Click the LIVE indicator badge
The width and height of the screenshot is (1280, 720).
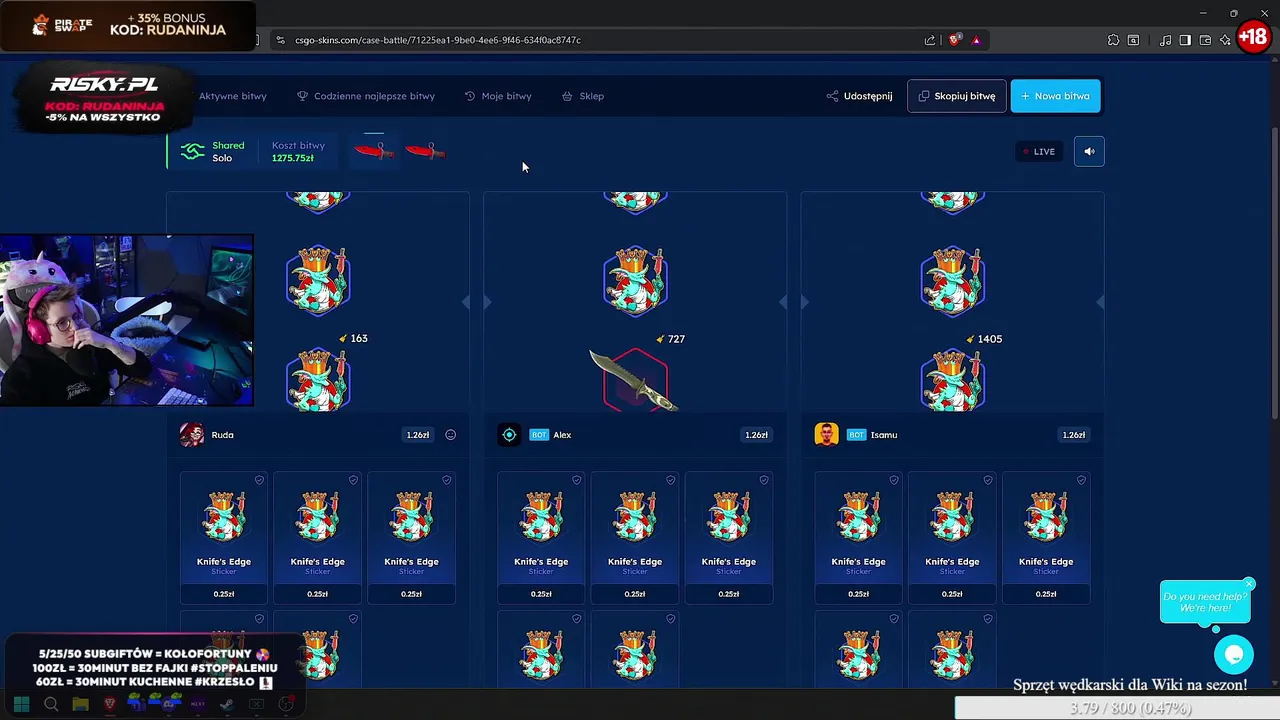[x=1039, y=151]
